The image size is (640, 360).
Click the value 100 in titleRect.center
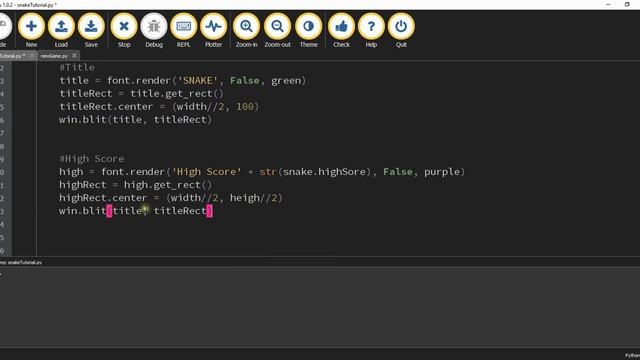click(244, 107)
